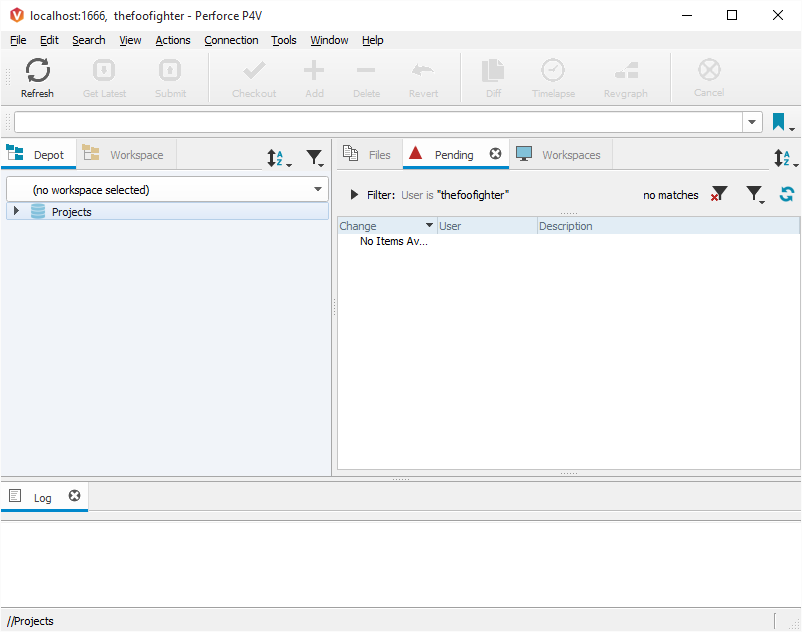Open the View menu

pyautogui.click(x=130, y=40)
